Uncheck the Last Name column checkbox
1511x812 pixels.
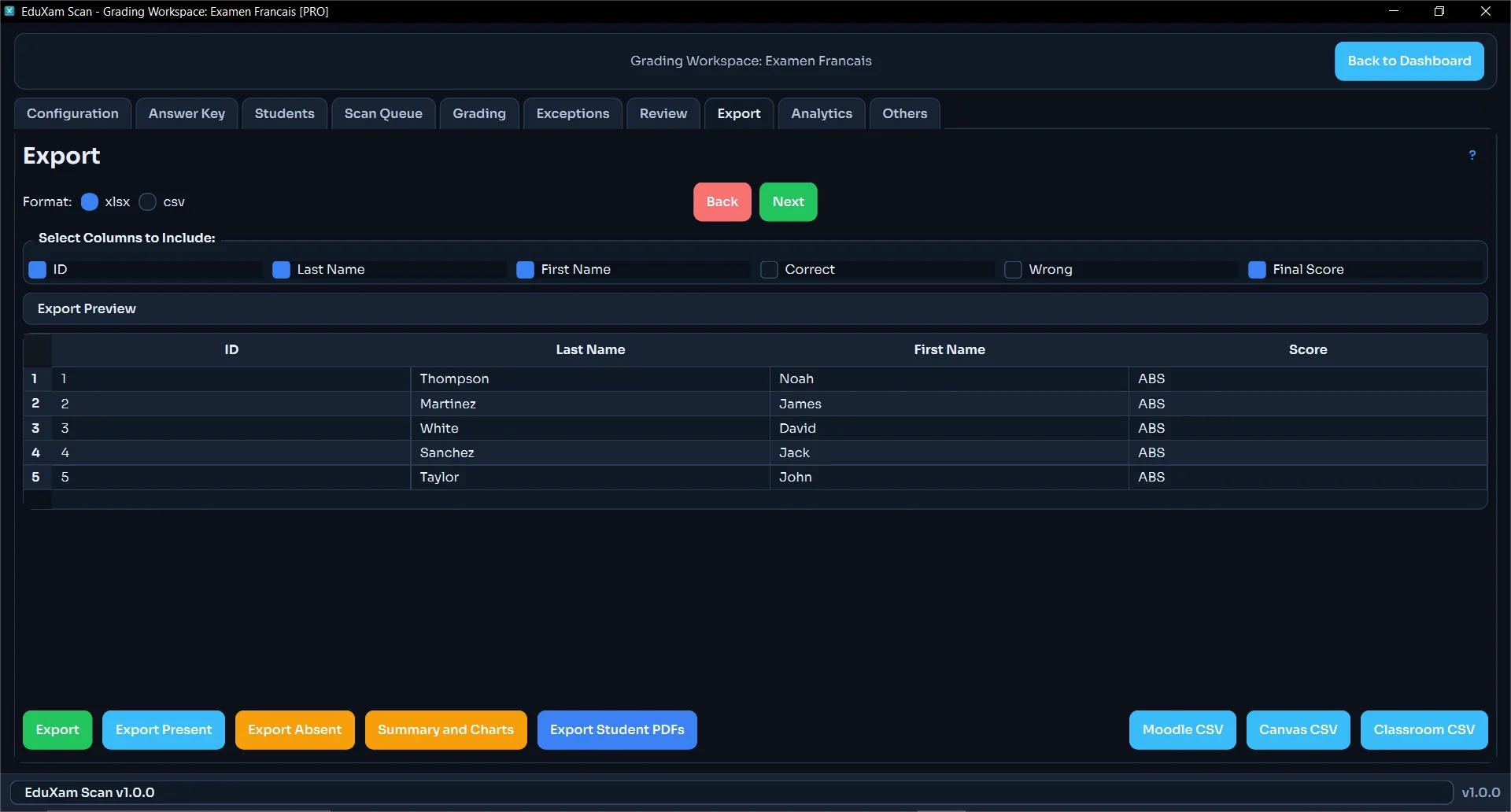281,270
